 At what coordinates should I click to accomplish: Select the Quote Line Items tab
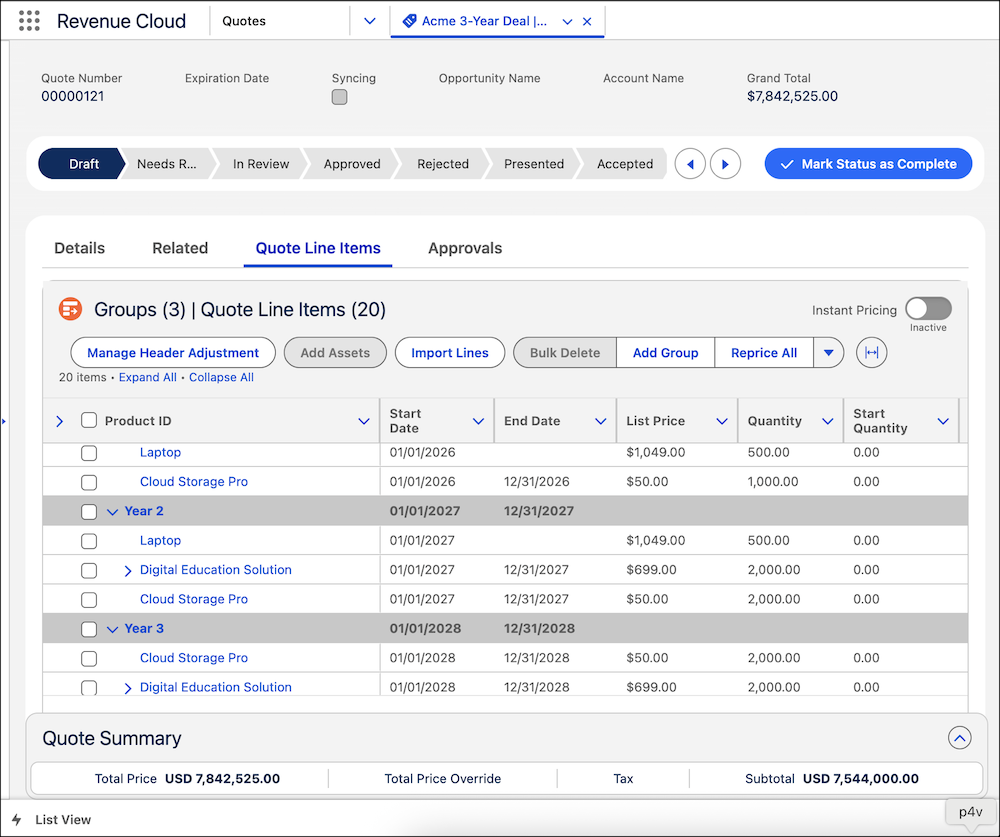pyautogui.click(x=318, y=248)
